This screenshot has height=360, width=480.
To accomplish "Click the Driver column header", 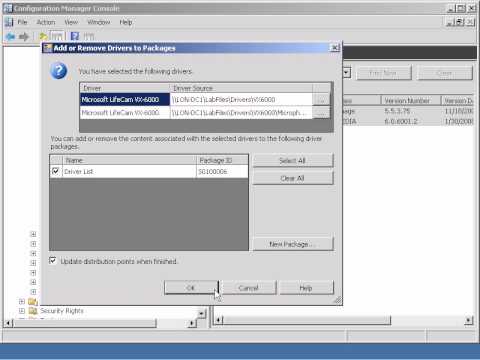I will coord(125,88).
